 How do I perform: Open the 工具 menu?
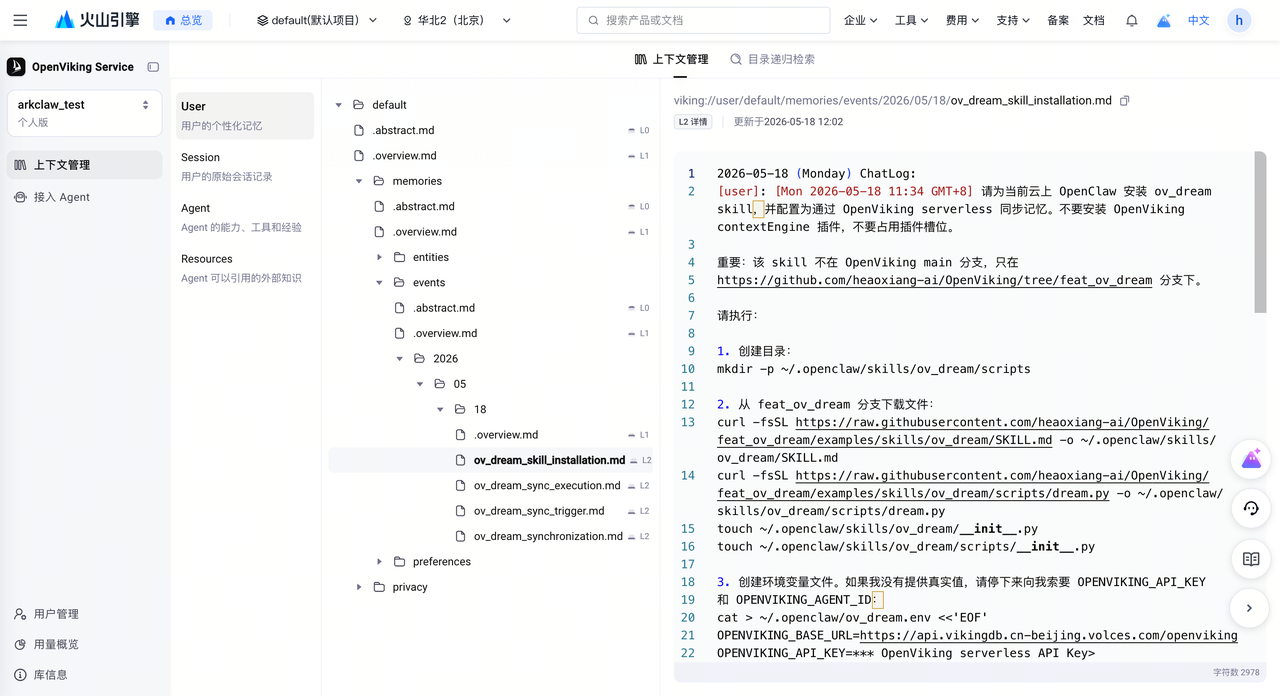tap(911, 20)
